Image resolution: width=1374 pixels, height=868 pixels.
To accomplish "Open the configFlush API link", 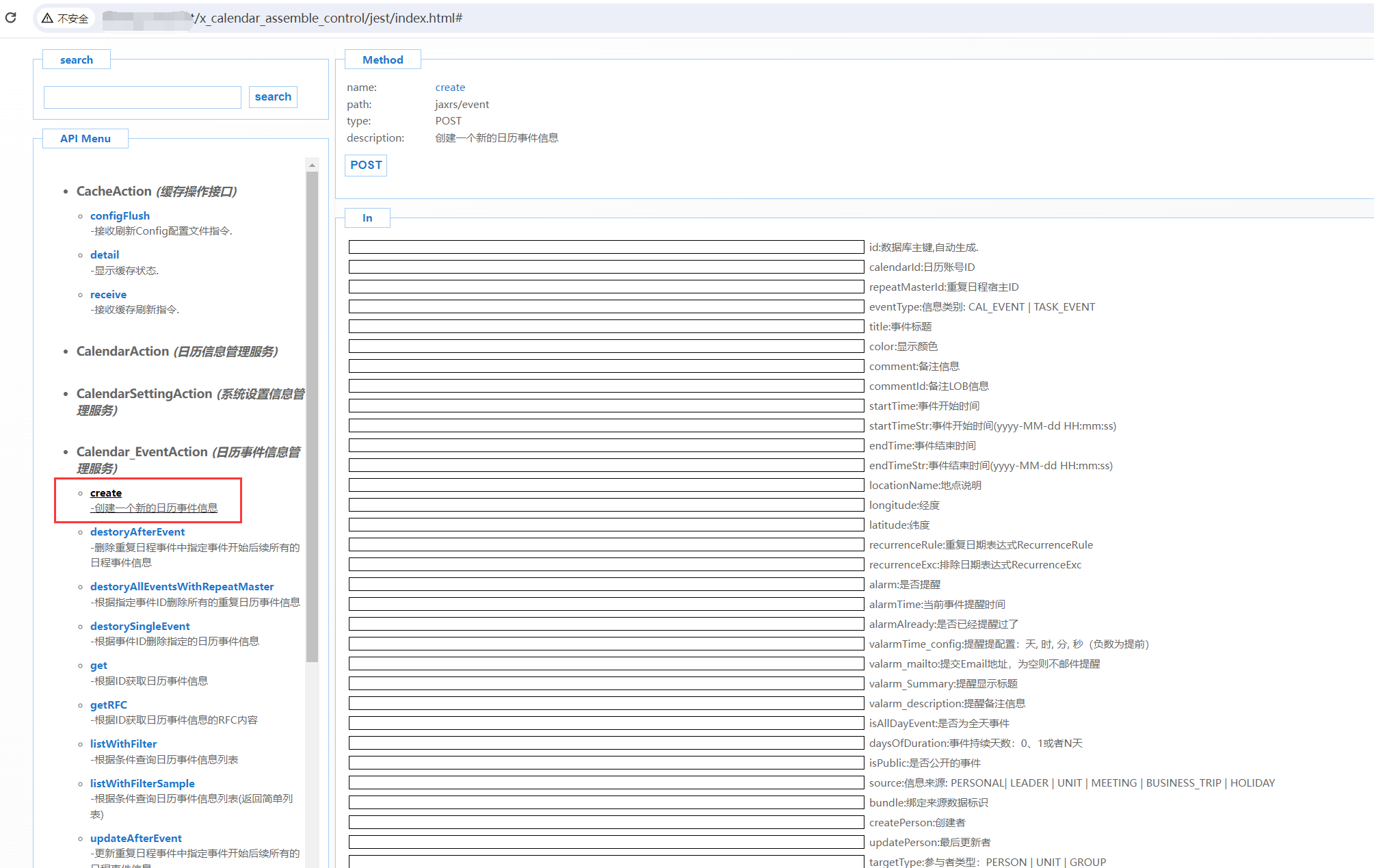I will [x=120, y=216].
